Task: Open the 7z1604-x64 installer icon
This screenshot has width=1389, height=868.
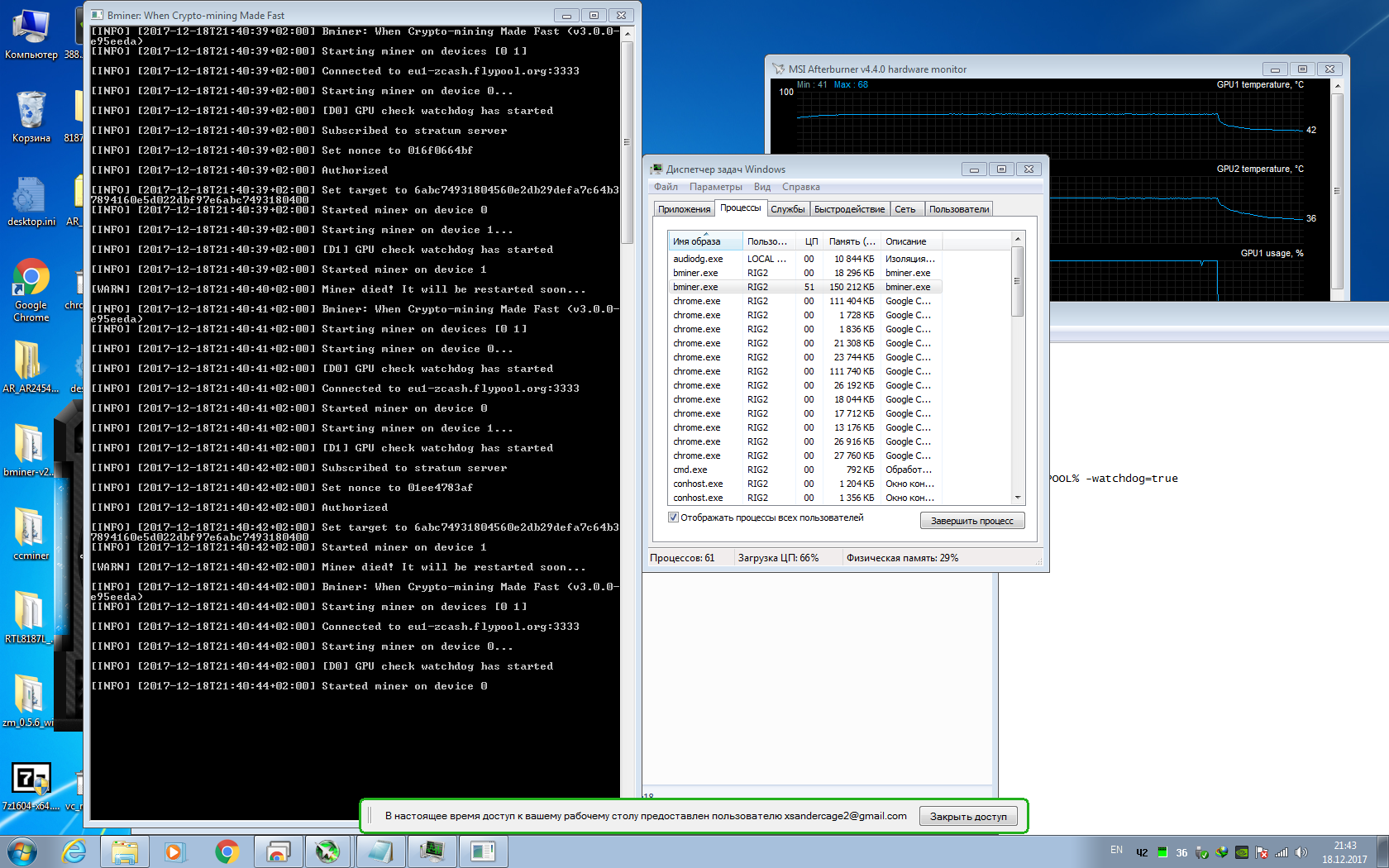Action: [31, 786]
